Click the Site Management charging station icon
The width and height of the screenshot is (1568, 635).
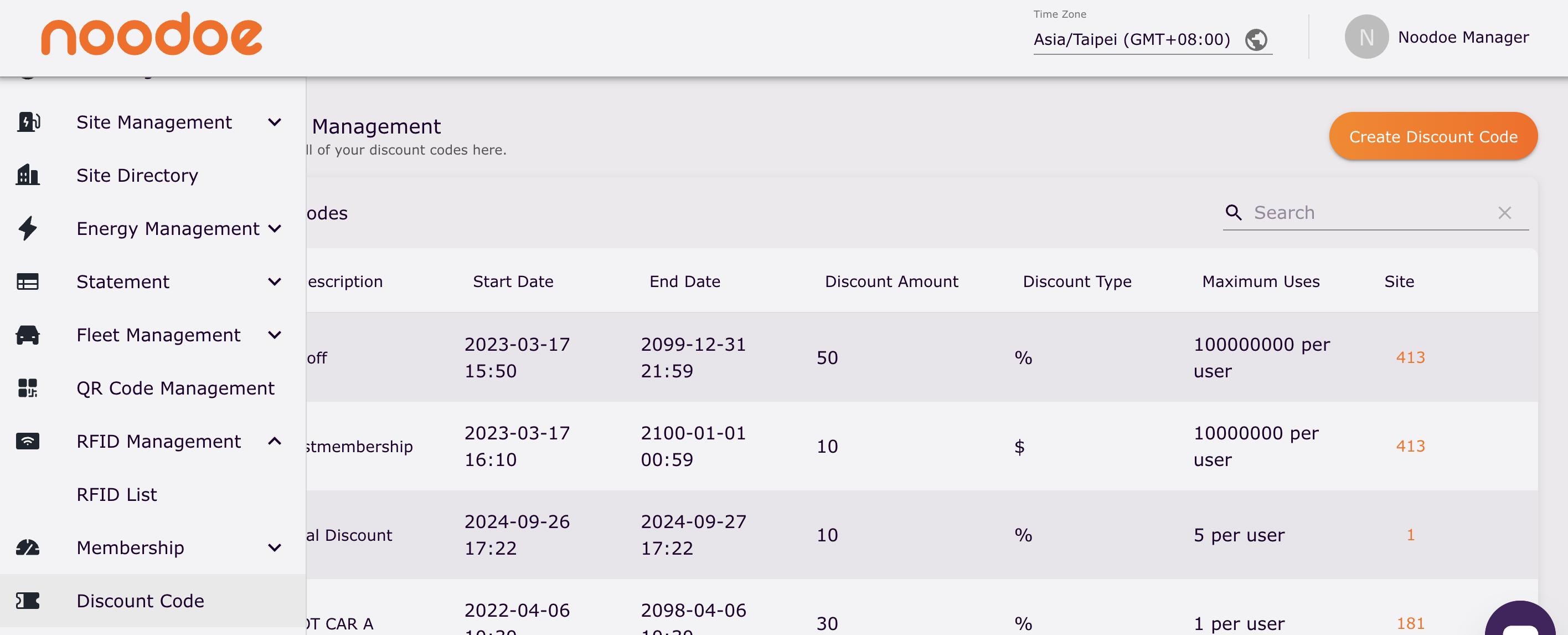(x=27, y=122)
